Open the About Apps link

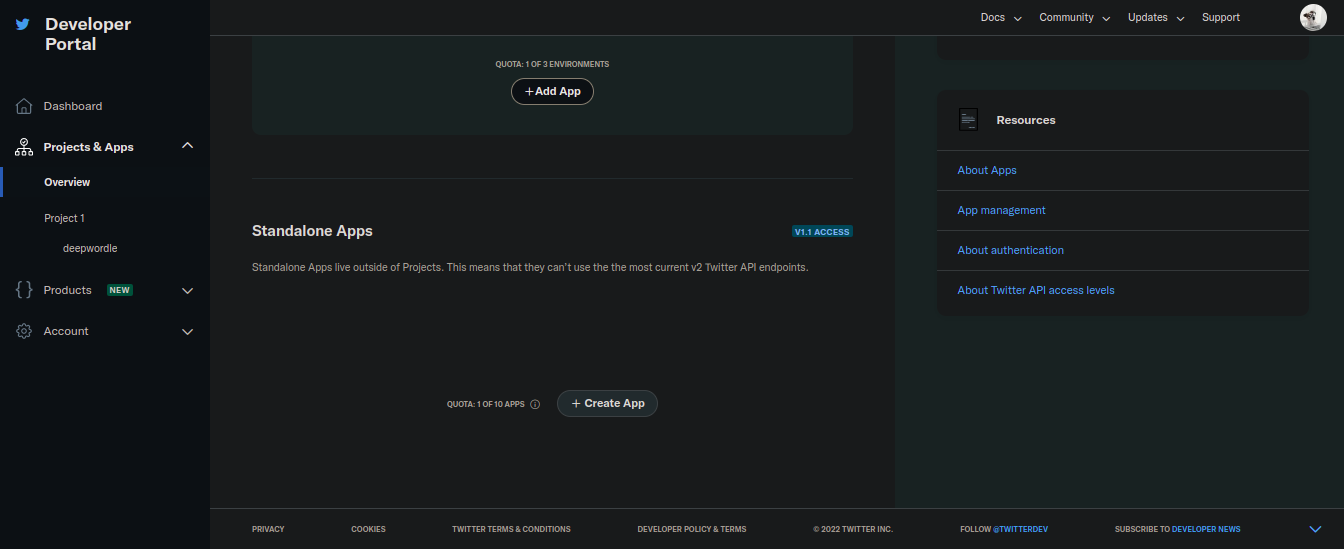(x=987, y=170)
